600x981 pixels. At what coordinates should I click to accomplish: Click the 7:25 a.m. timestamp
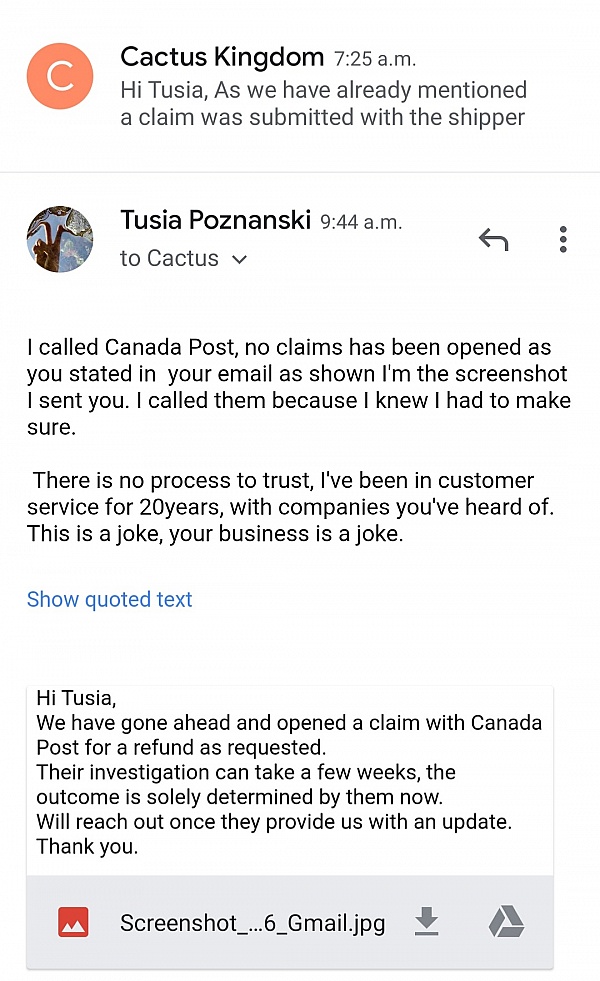[376, 59]
